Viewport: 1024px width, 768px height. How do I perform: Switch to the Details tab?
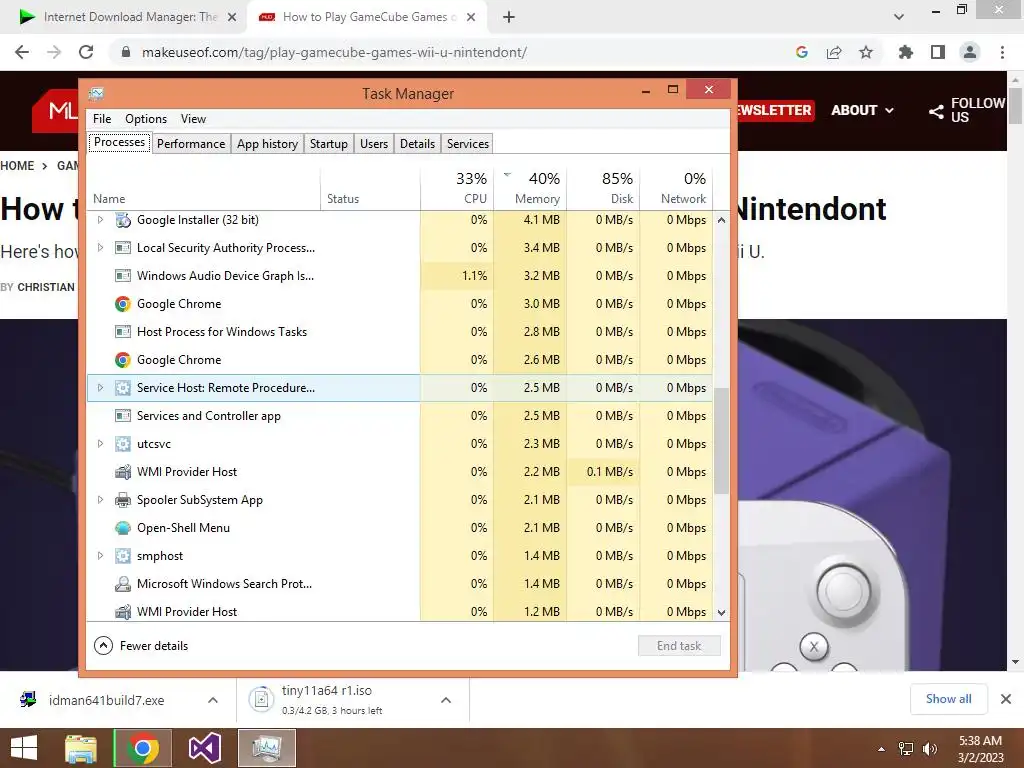click(x=417, y=144)
